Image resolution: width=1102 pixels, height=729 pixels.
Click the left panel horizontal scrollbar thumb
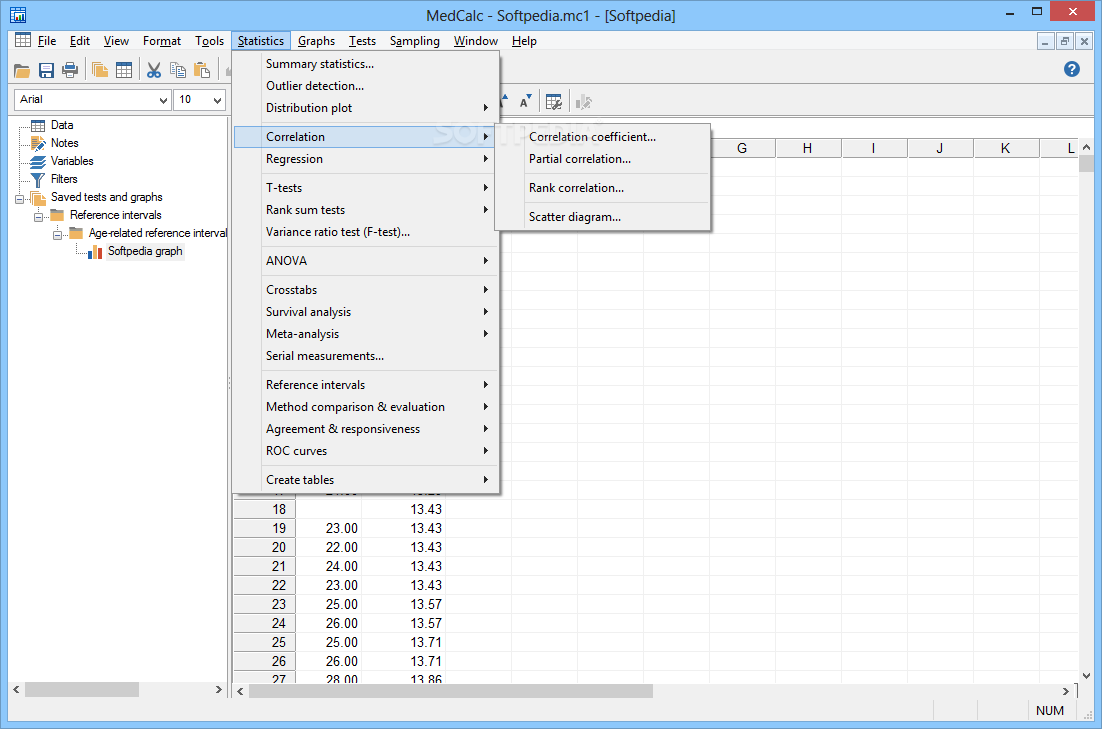[82, 690]
